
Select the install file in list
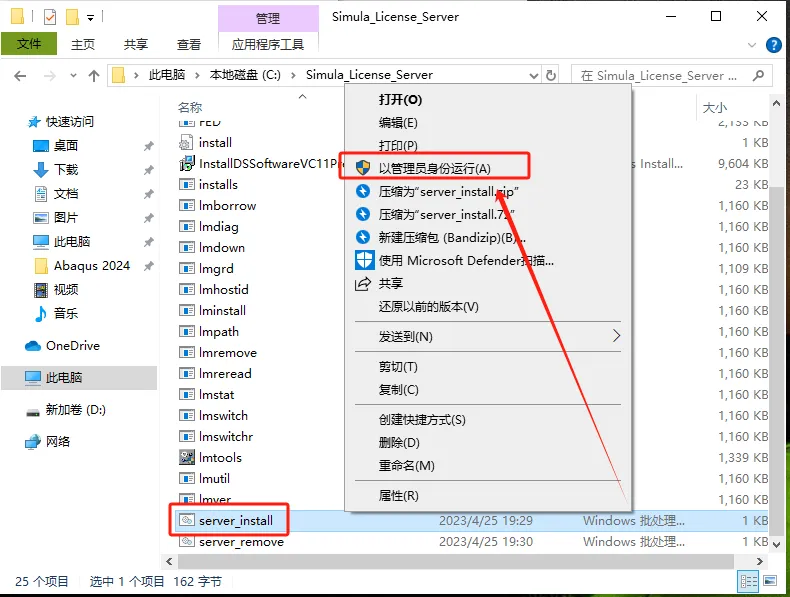point(215,143)
